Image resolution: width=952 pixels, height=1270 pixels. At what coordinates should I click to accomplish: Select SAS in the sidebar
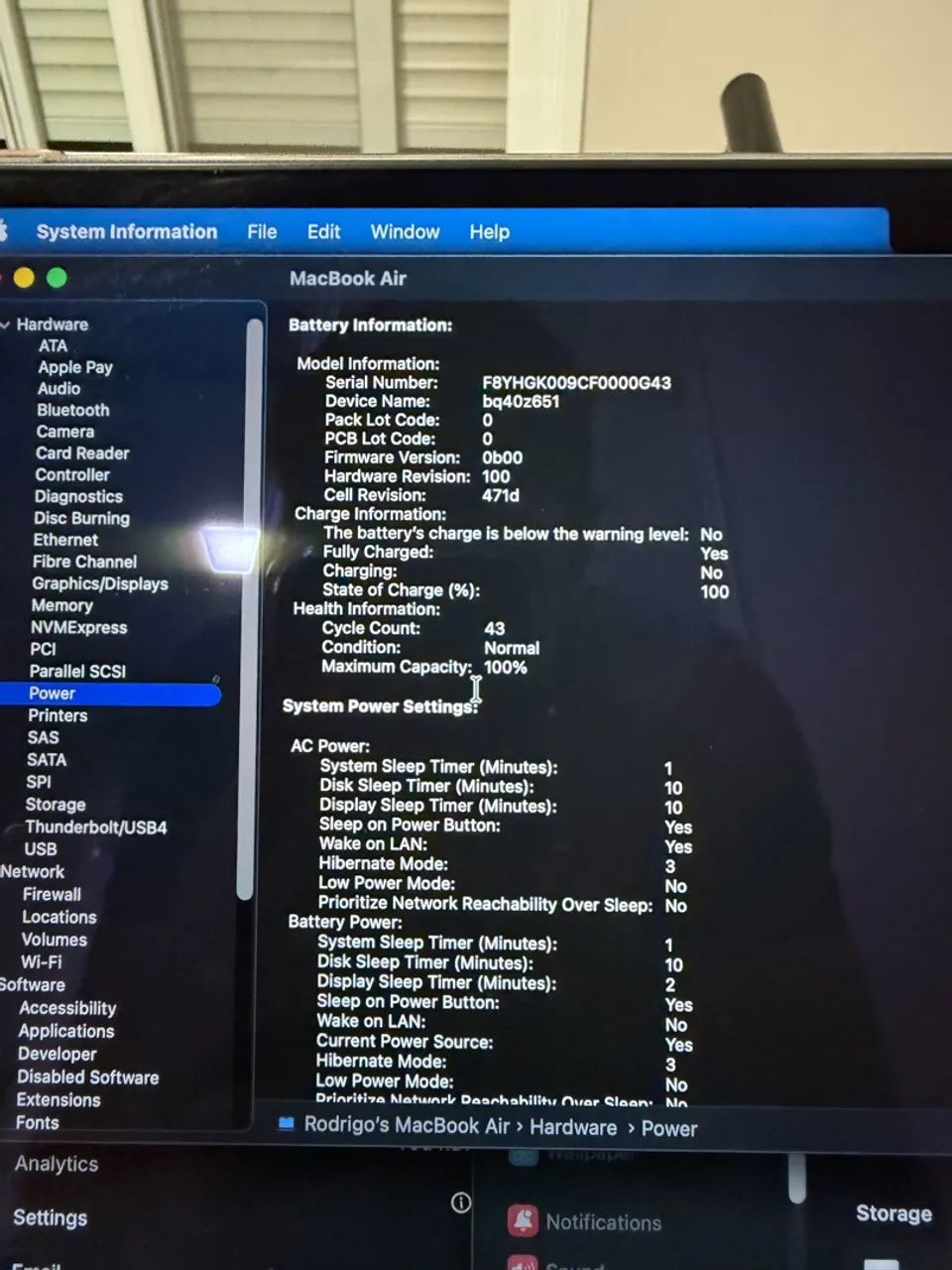pyautogui.click(x=43, y=737)
